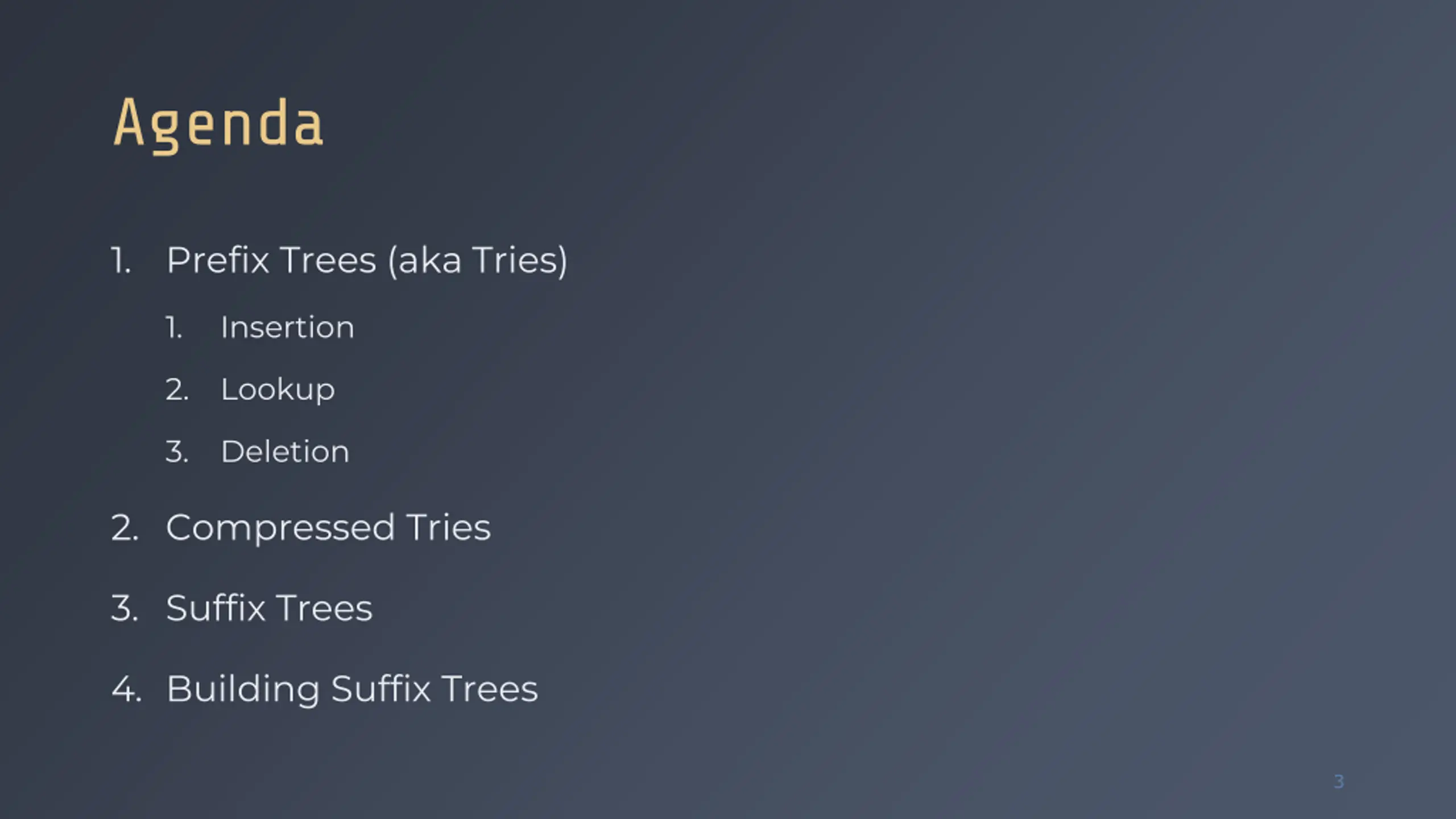Screen dimensions: 1456x819
Task: Click the number 1. before Prefix Trees
Action: [121, 261]
